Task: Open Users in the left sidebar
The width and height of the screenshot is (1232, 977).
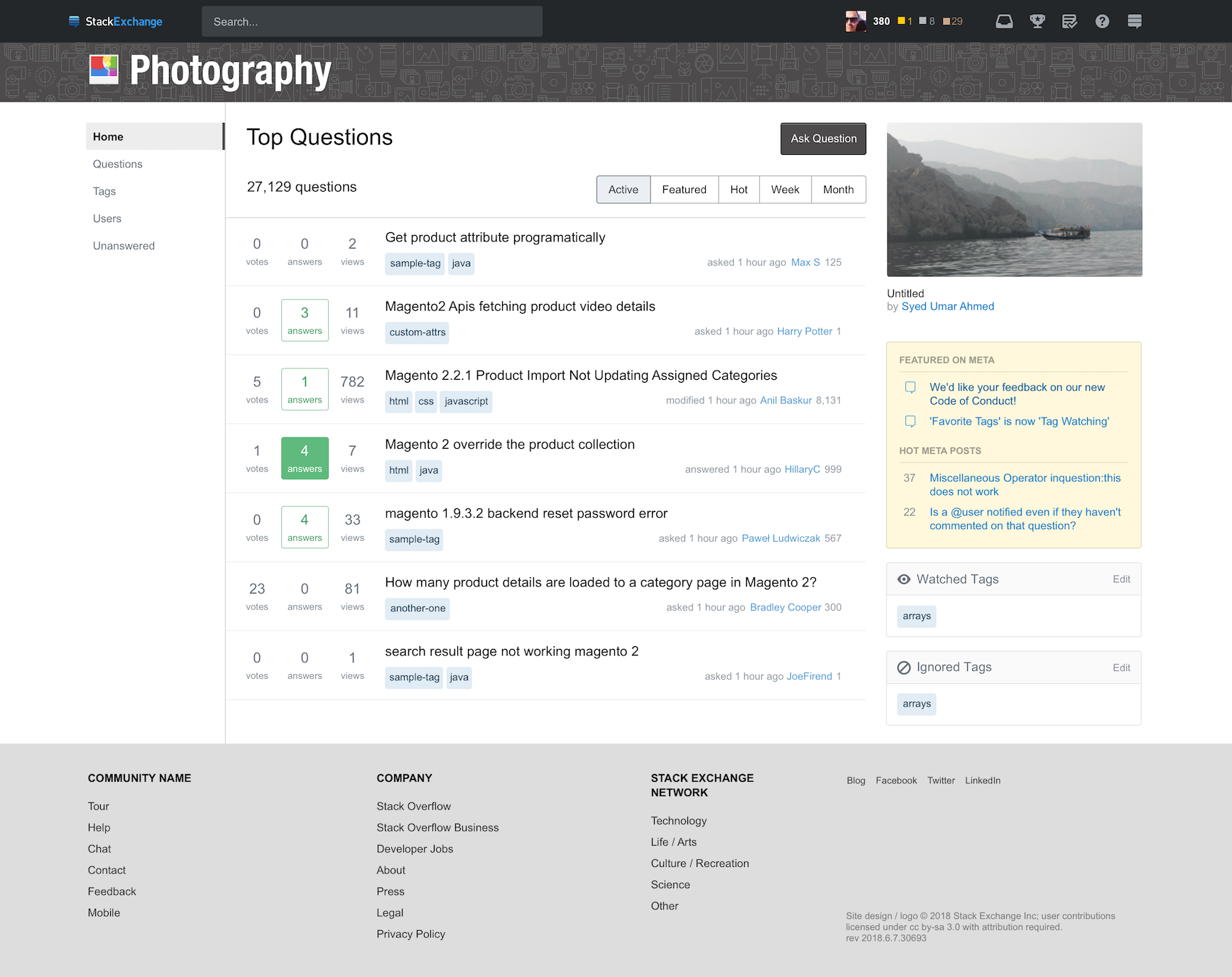Action: pos(107,219)
